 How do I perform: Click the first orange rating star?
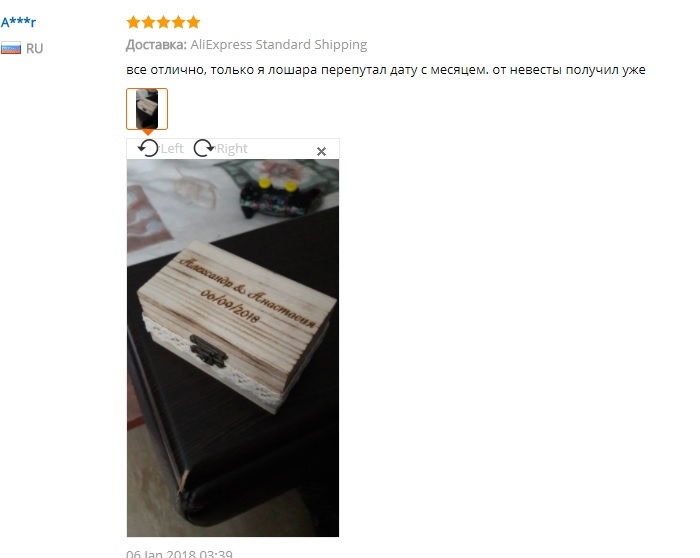click(x=133, y=22)
